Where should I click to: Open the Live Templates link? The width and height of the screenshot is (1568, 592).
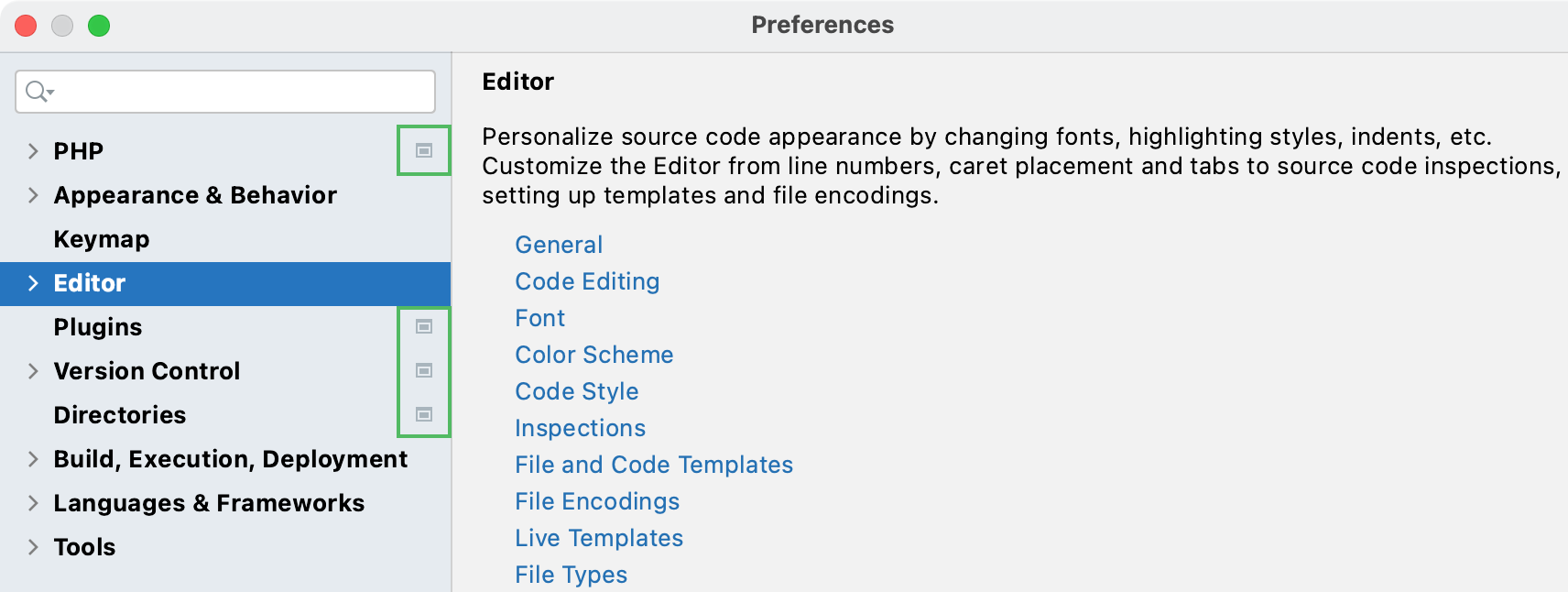click(x=599, y=538)
